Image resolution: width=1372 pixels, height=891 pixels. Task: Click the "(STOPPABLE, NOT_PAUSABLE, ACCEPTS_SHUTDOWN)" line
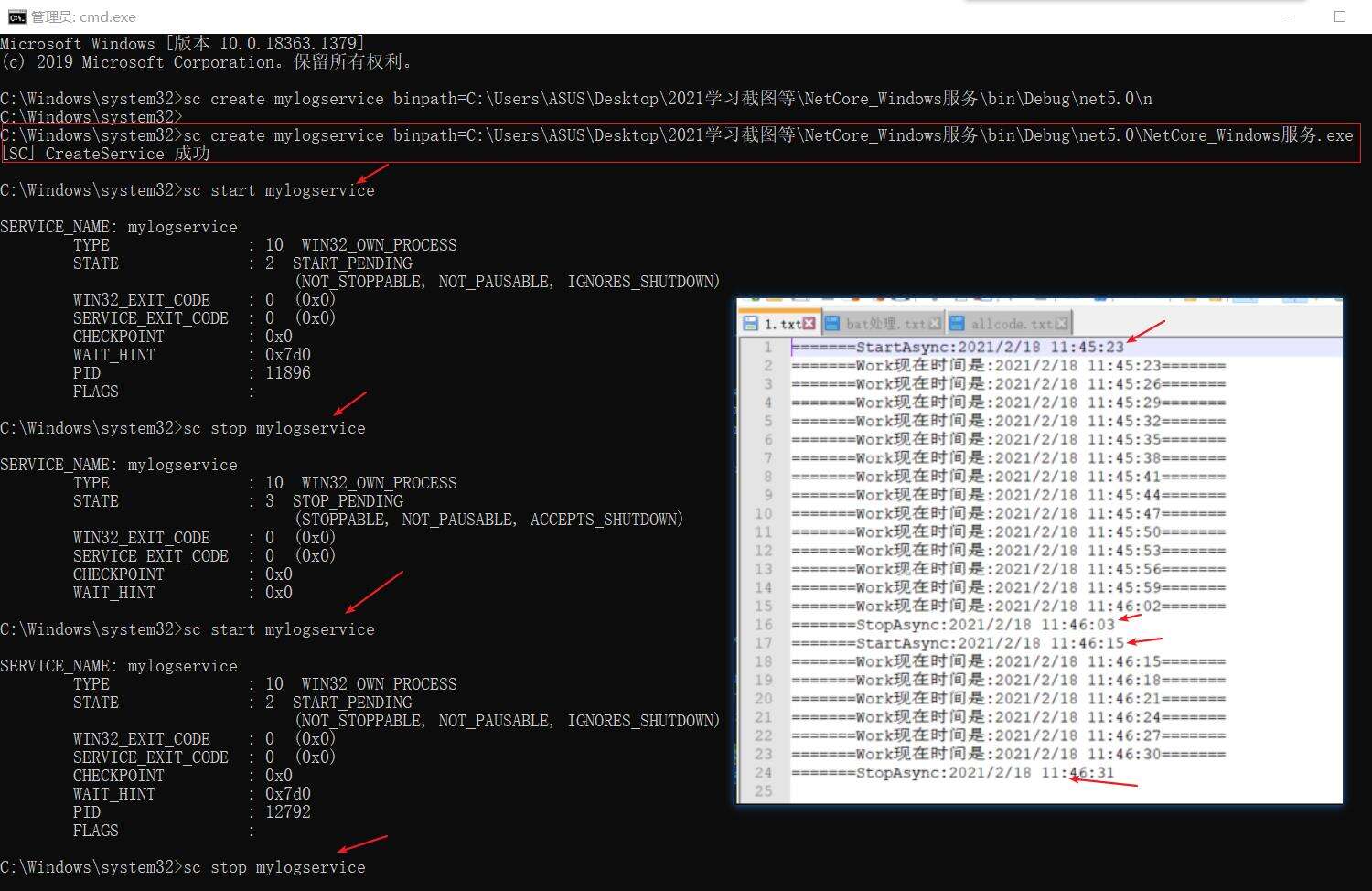(x=489, y=520)
